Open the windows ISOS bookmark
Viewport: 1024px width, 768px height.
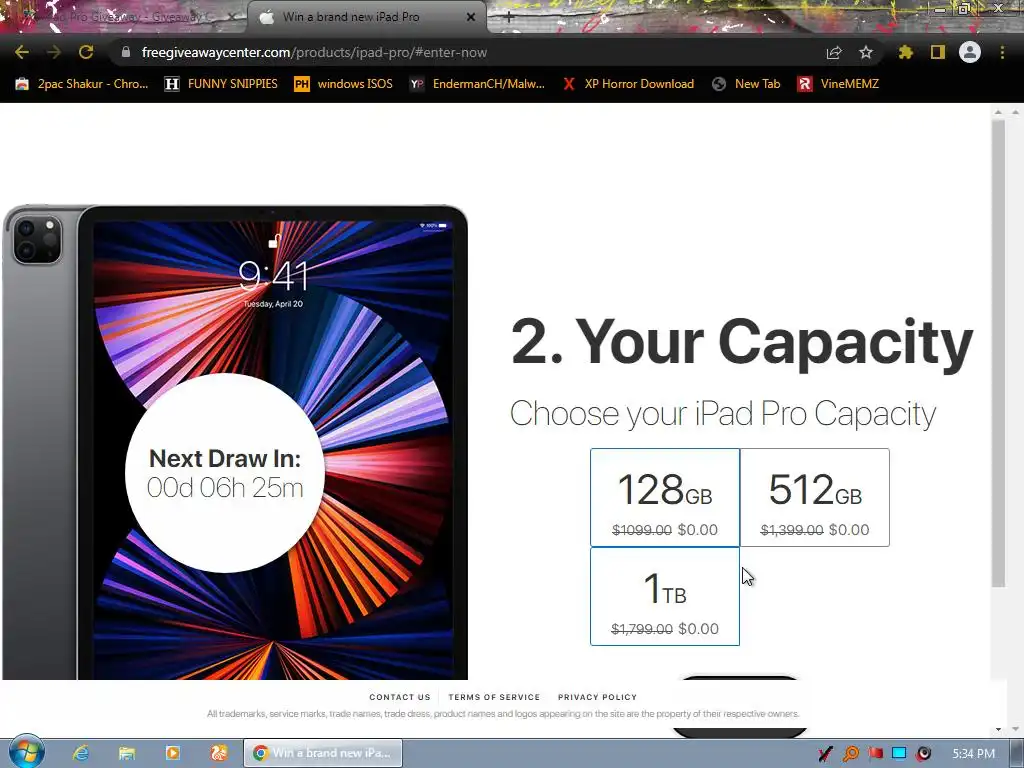point(344,84)
